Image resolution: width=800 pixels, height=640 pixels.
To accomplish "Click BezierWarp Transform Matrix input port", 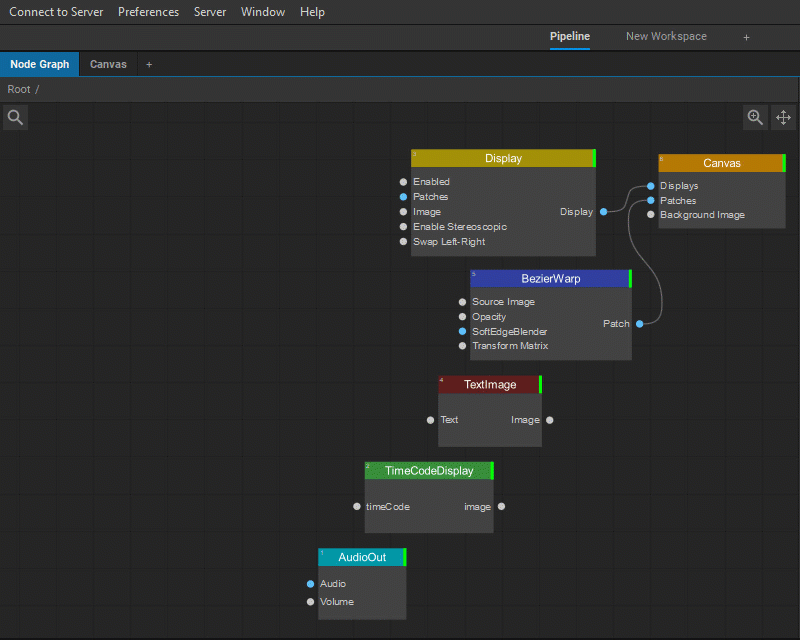I will (462, 346).
